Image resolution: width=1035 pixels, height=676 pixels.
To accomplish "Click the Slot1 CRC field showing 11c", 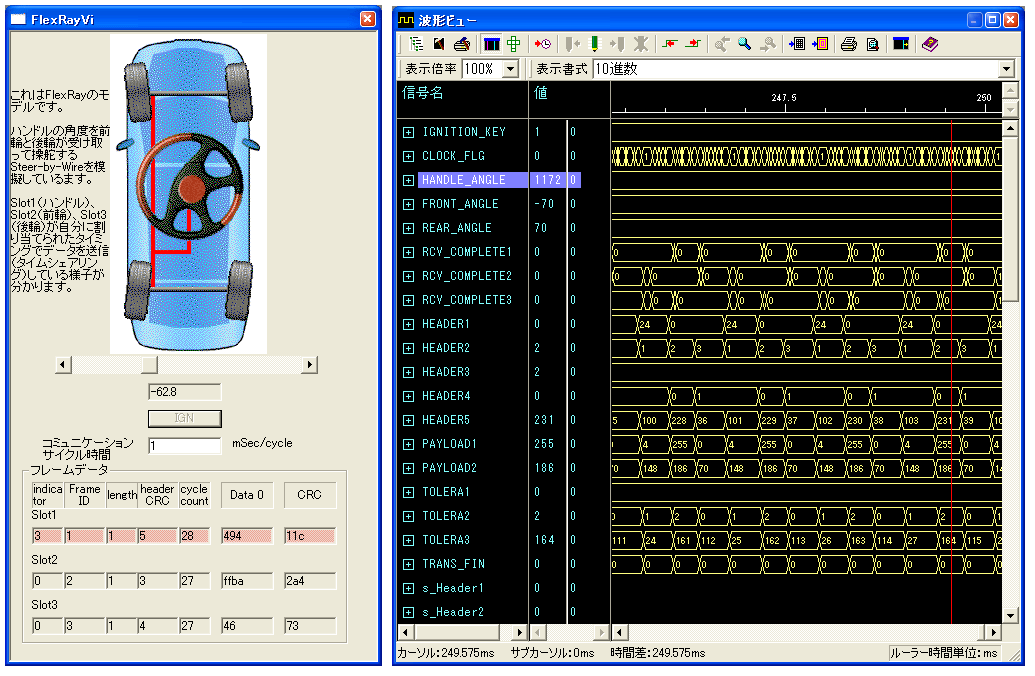I will click(310, 536).
